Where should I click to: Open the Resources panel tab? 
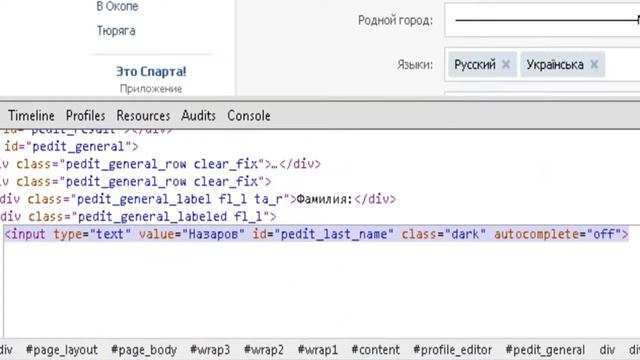(x=143, y=116)
